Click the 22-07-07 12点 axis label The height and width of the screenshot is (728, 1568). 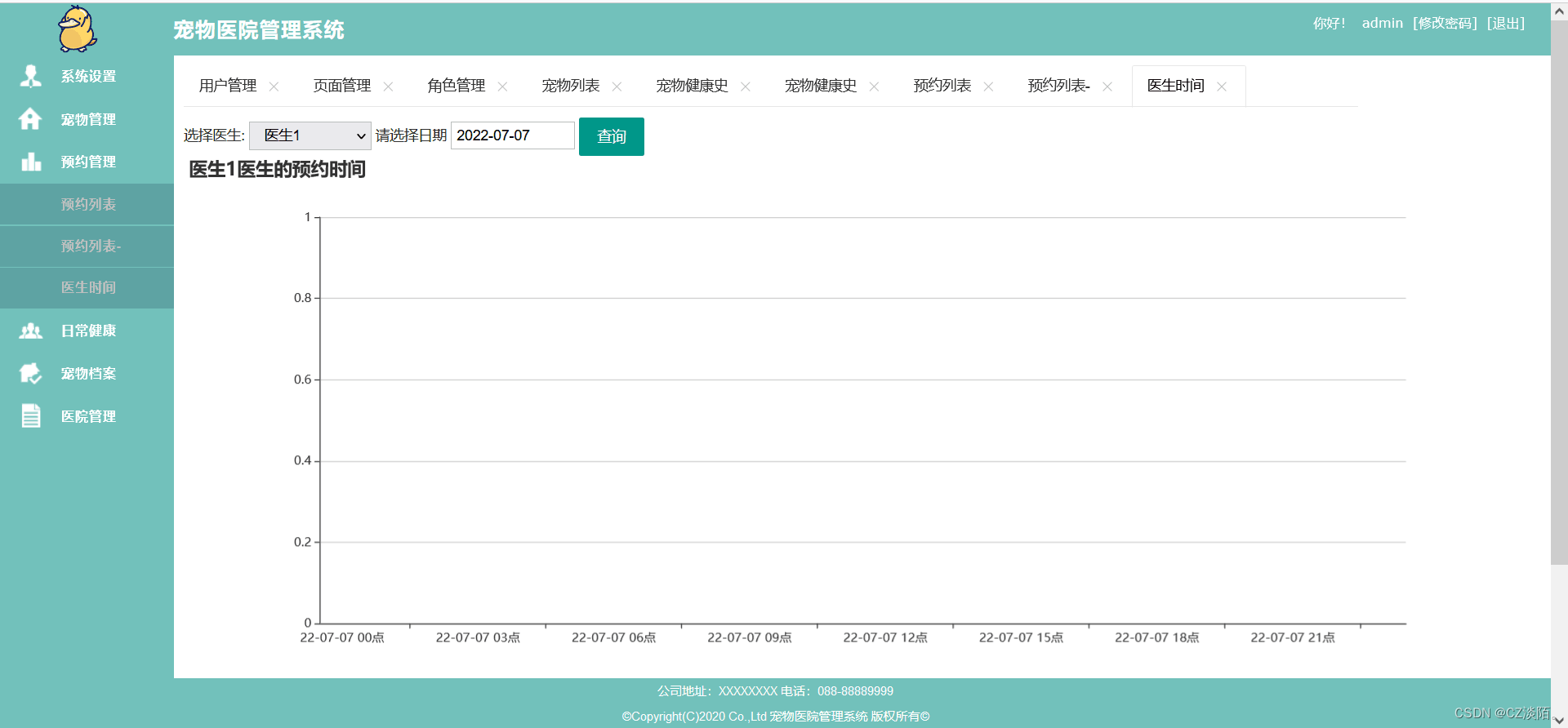885,637
